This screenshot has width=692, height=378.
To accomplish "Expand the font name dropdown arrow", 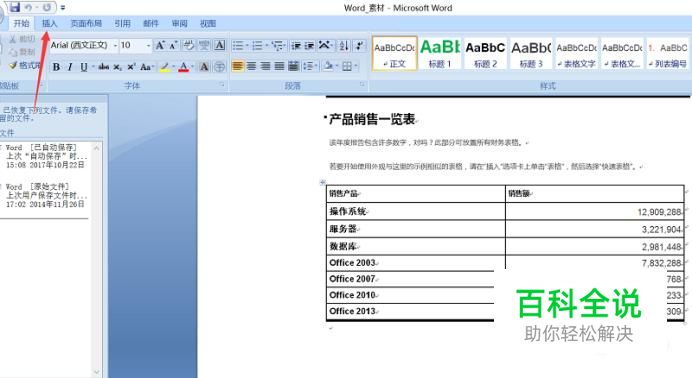I will [115, 45].
